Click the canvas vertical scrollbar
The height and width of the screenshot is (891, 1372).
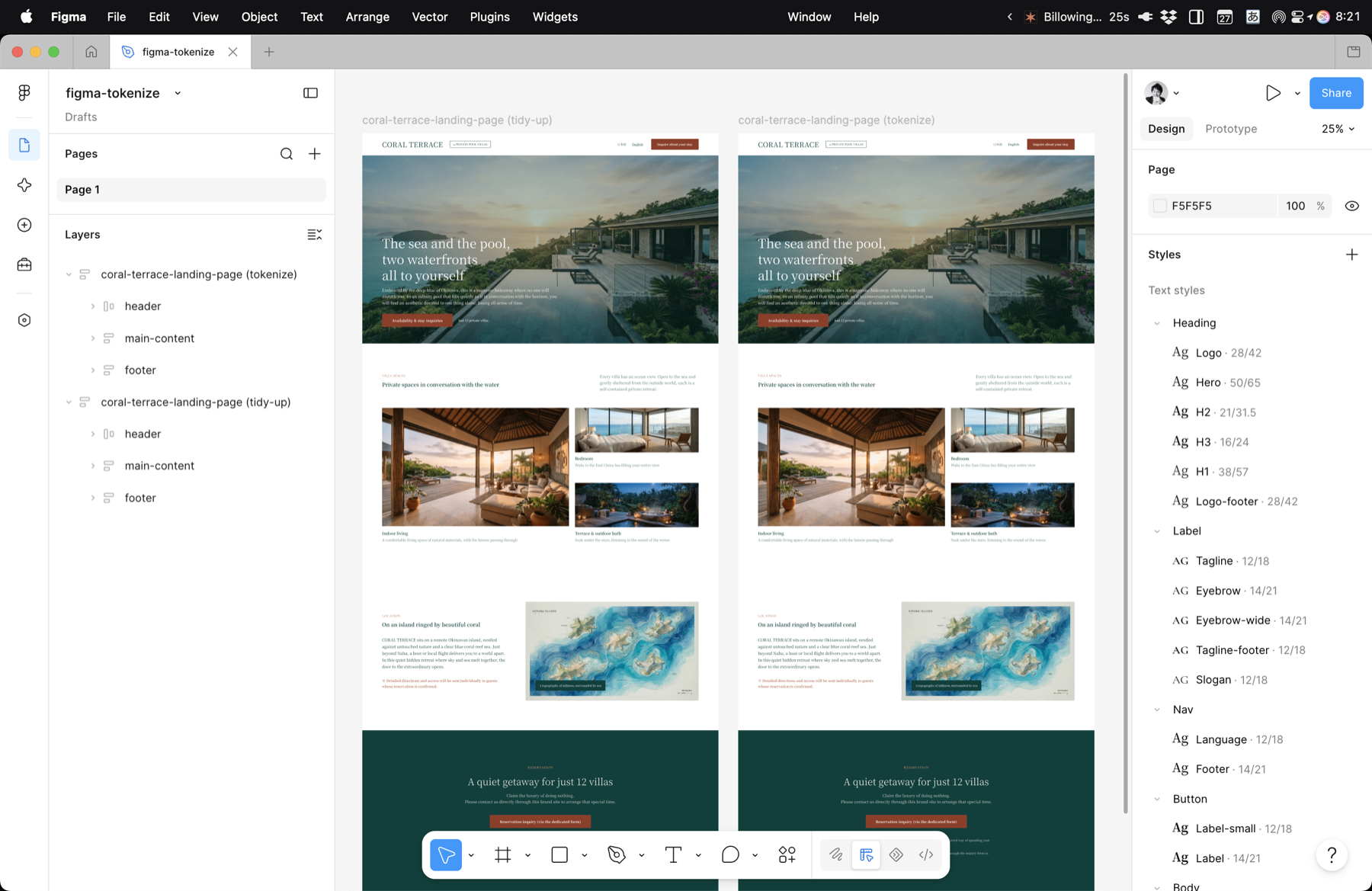click(x=1125, y=444)
